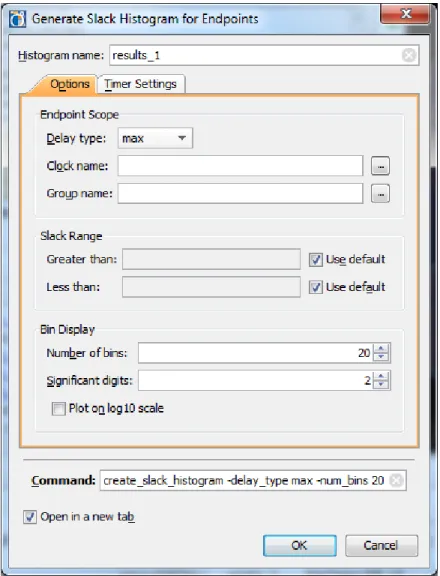Increase the Number of bins value

point(381,349)
